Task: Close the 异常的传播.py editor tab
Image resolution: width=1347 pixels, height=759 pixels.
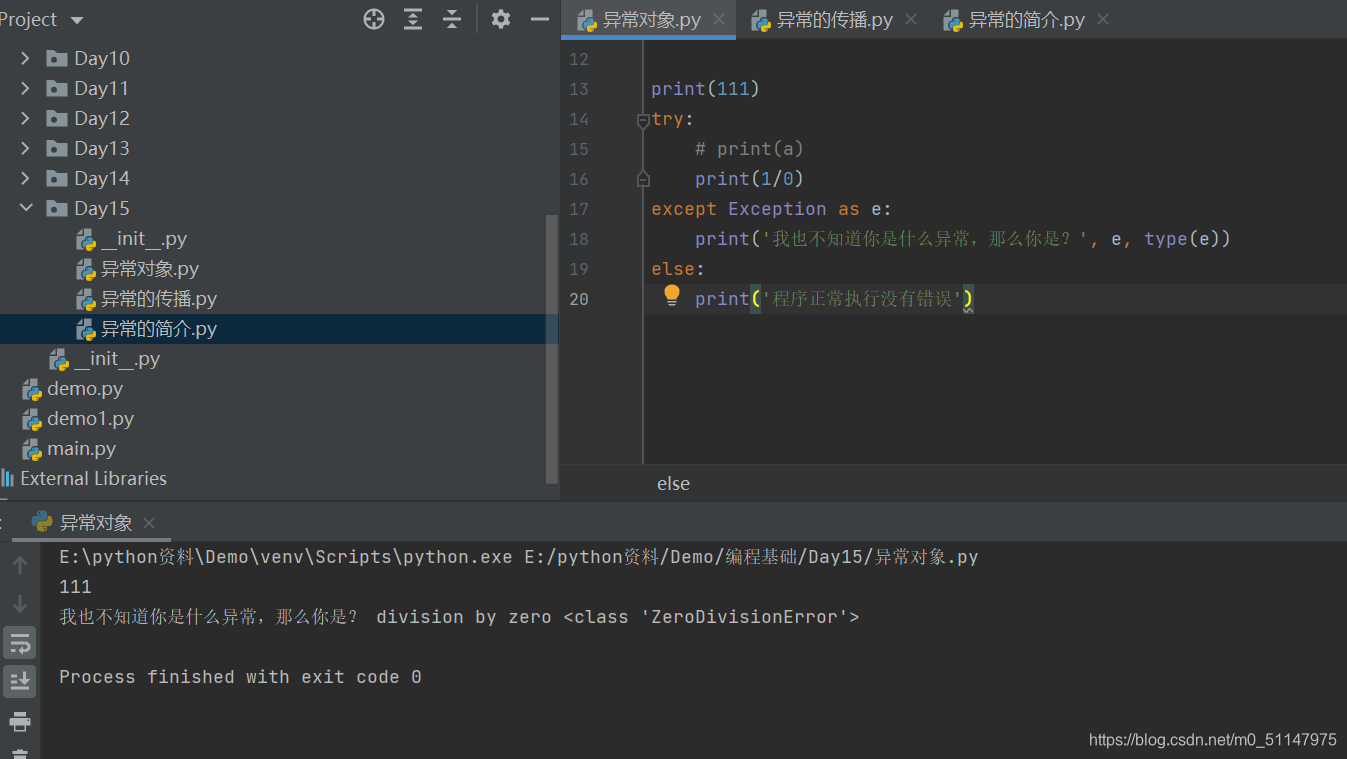Action: [x=911, y=19]
